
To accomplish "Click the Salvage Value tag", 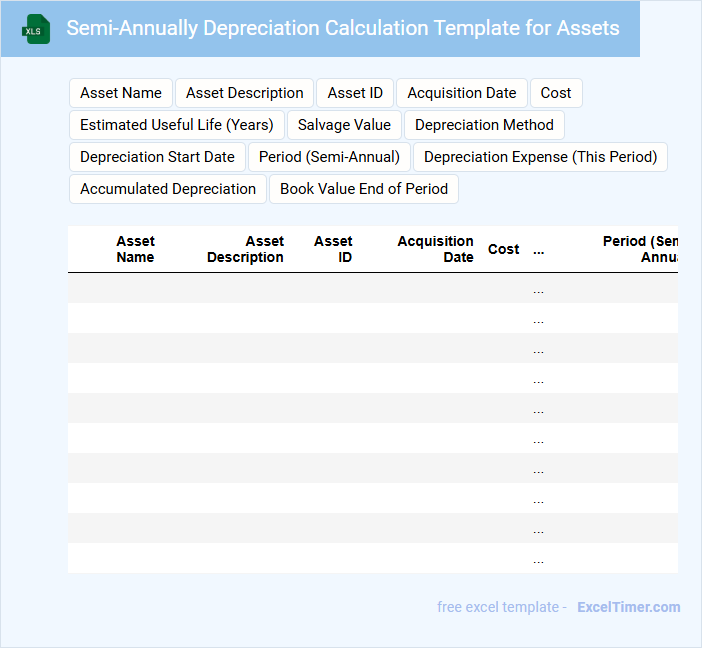I will click(344, 125).
